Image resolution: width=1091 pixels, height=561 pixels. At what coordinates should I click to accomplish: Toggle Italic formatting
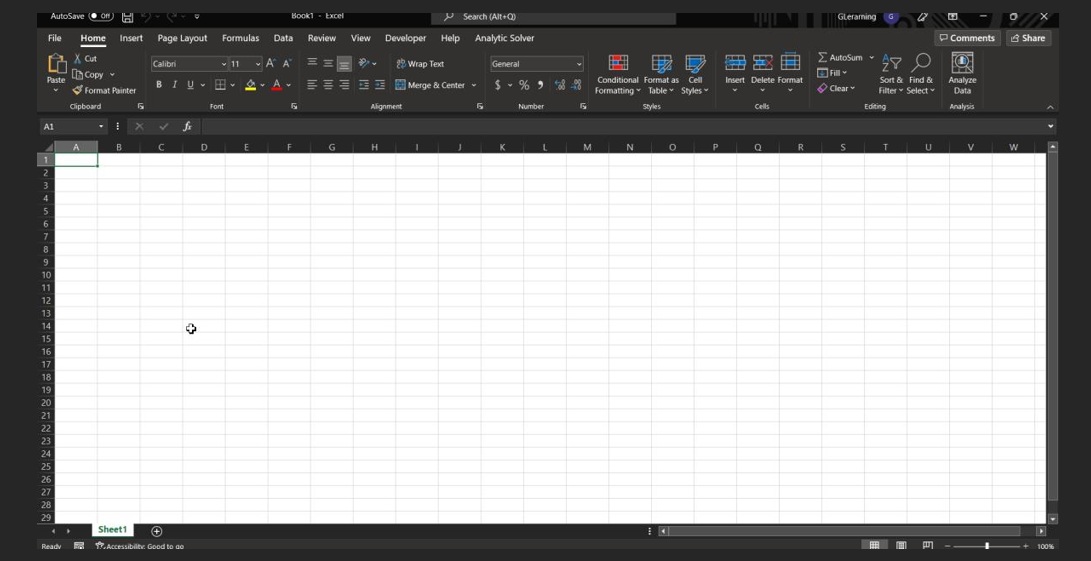tap(175, 85)
